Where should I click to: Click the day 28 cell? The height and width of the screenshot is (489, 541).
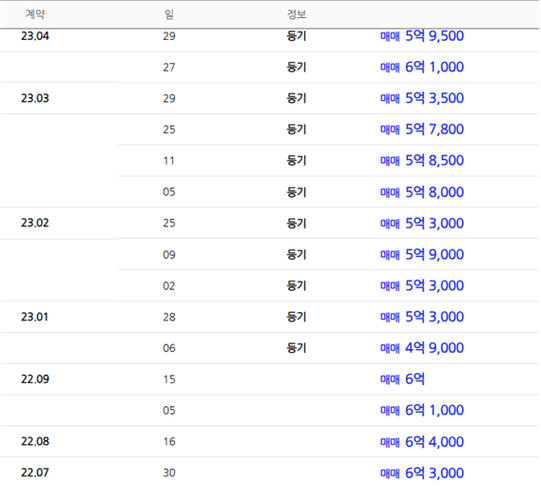pyautogui.click(x=169, y=317)
